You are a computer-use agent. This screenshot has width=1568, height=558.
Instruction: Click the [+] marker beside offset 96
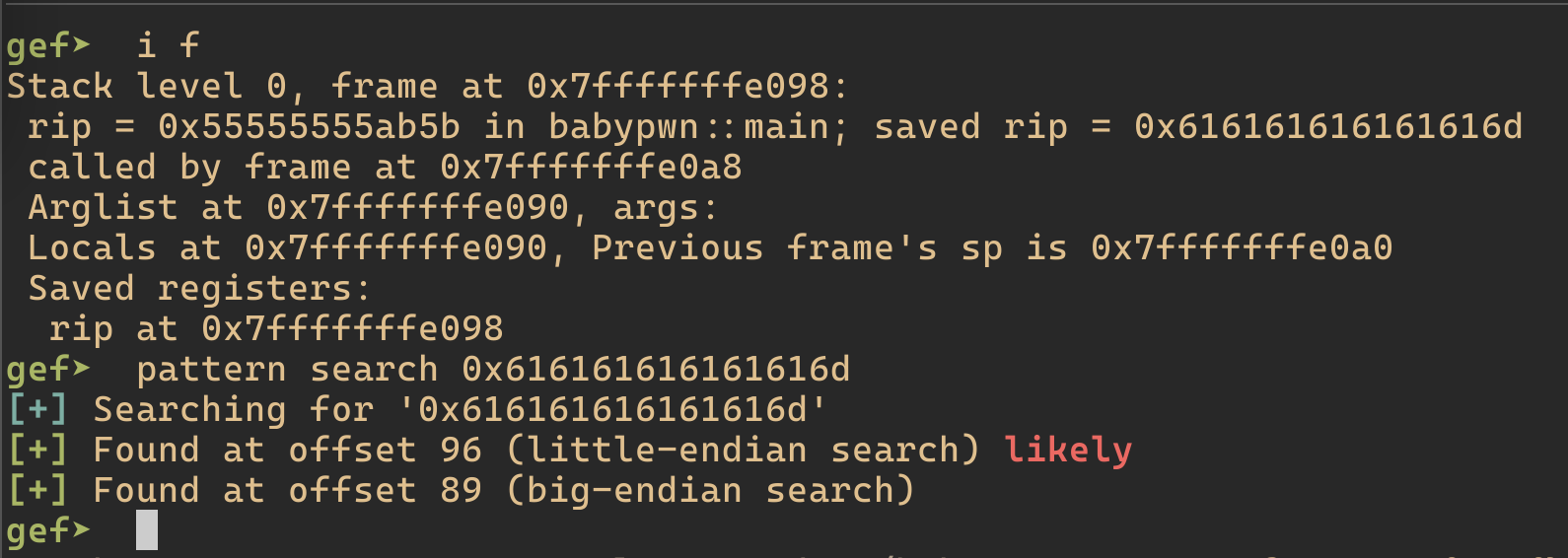(38, 450)
